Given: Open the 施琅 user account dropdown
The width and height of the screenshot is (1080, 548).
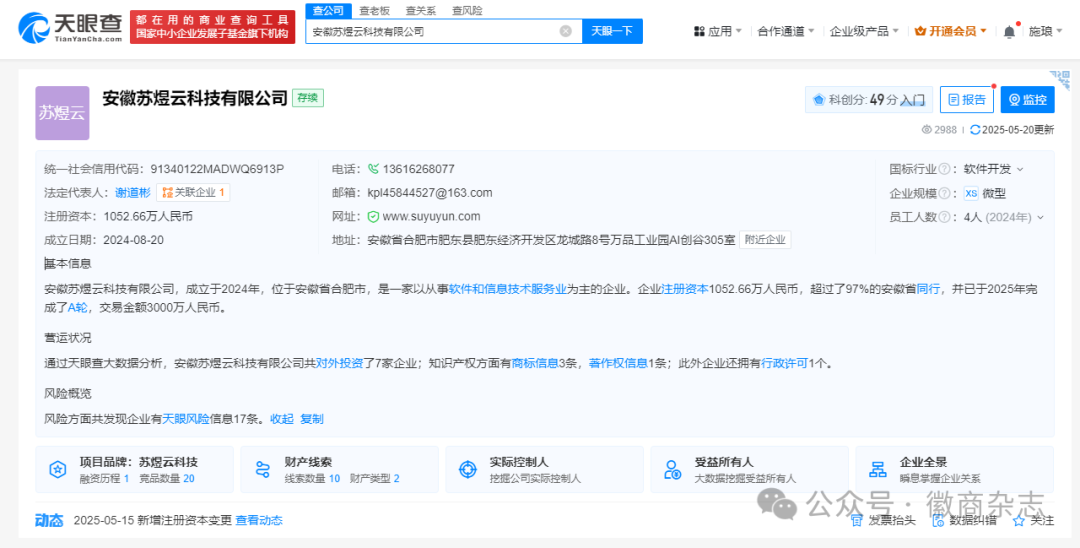Looking at the screenshot, I should 1045,31.
